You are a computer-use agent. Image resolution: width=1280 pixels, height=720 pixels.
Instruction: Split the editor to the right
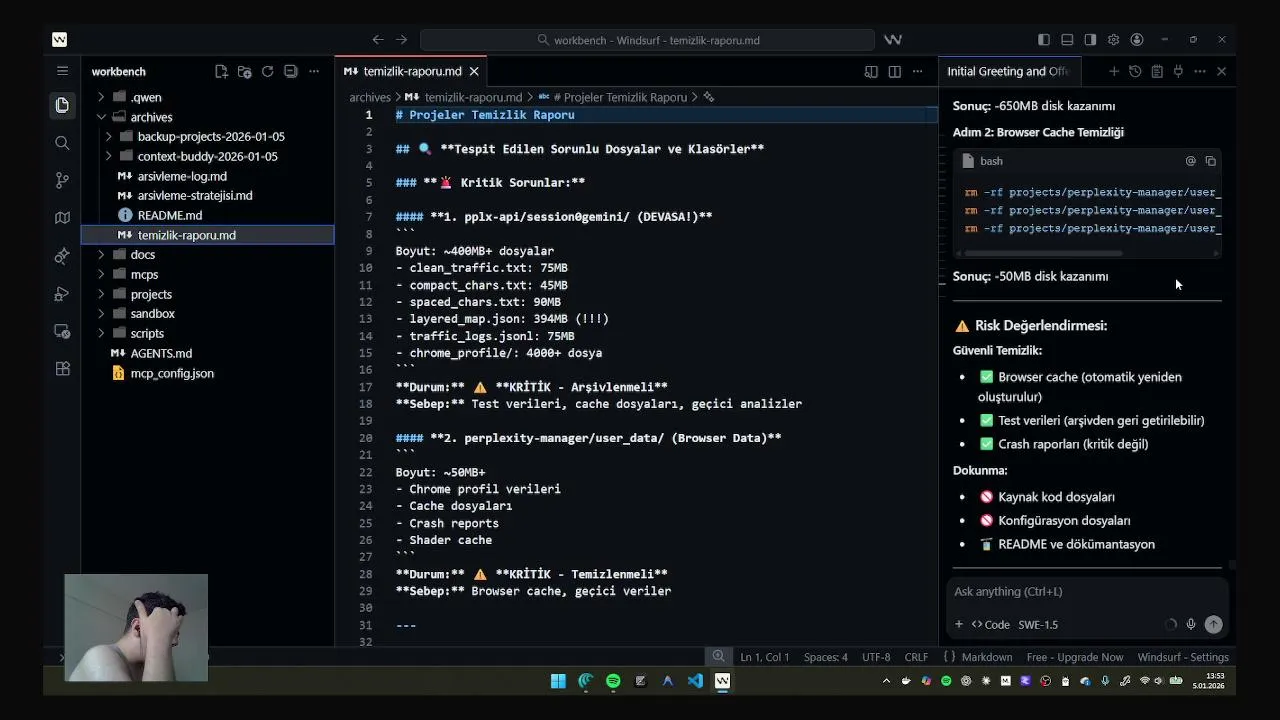894,71
